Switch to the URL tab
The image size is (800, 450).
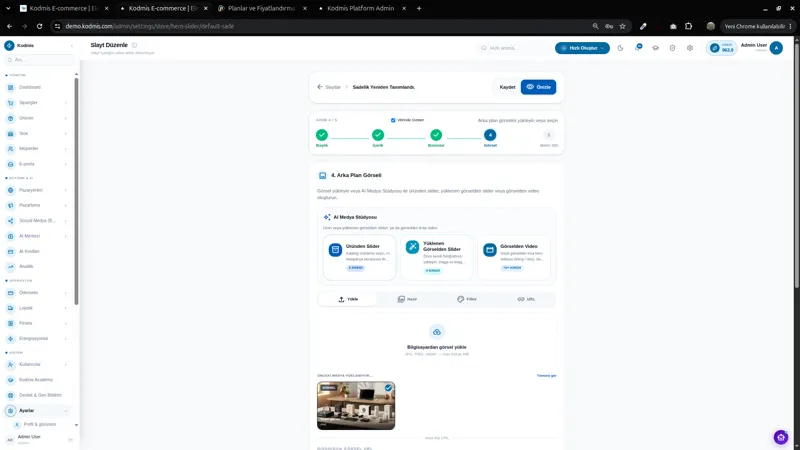(x=526, y=299)
